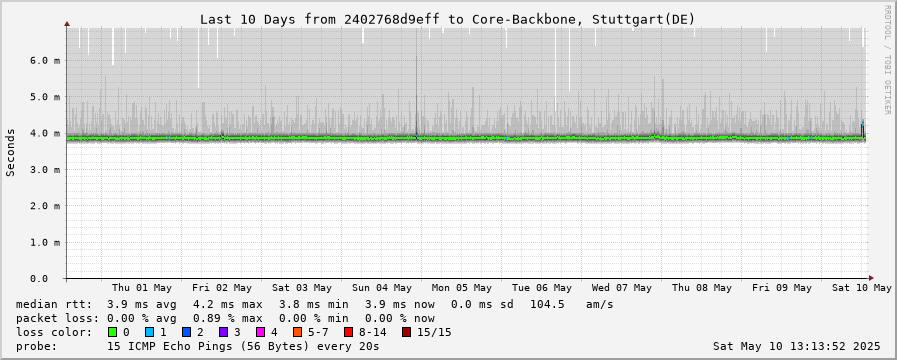
Task: Click the timestamp Sat May 10 13:13:52 2025
Action: pyautogui.click(x=797, y=346)
